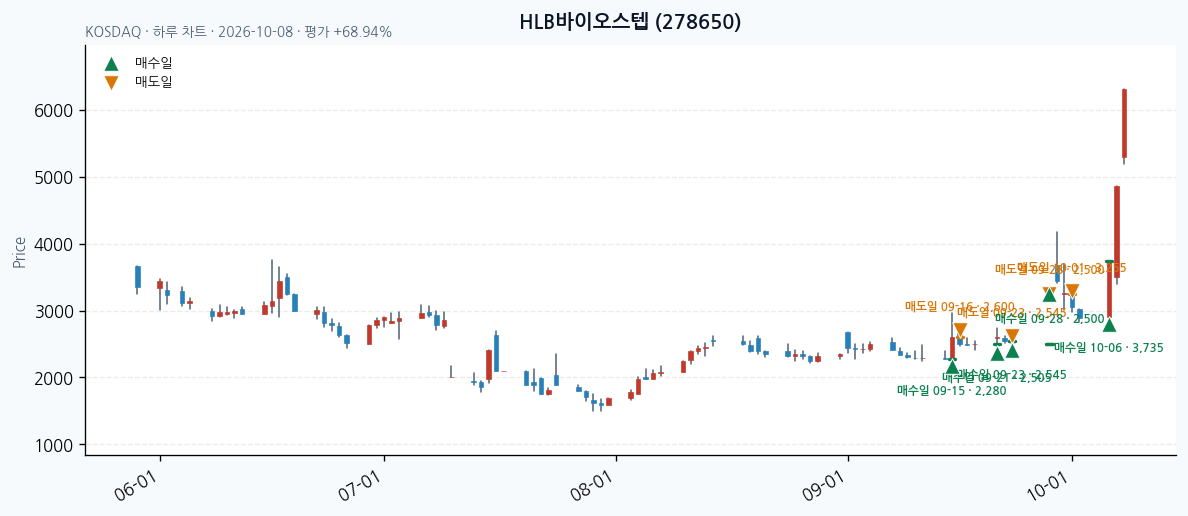The width and height of the screenshot is (1188, 516).
Task: Click the 6000 price axis tick
Action: (x=55, y=111)
